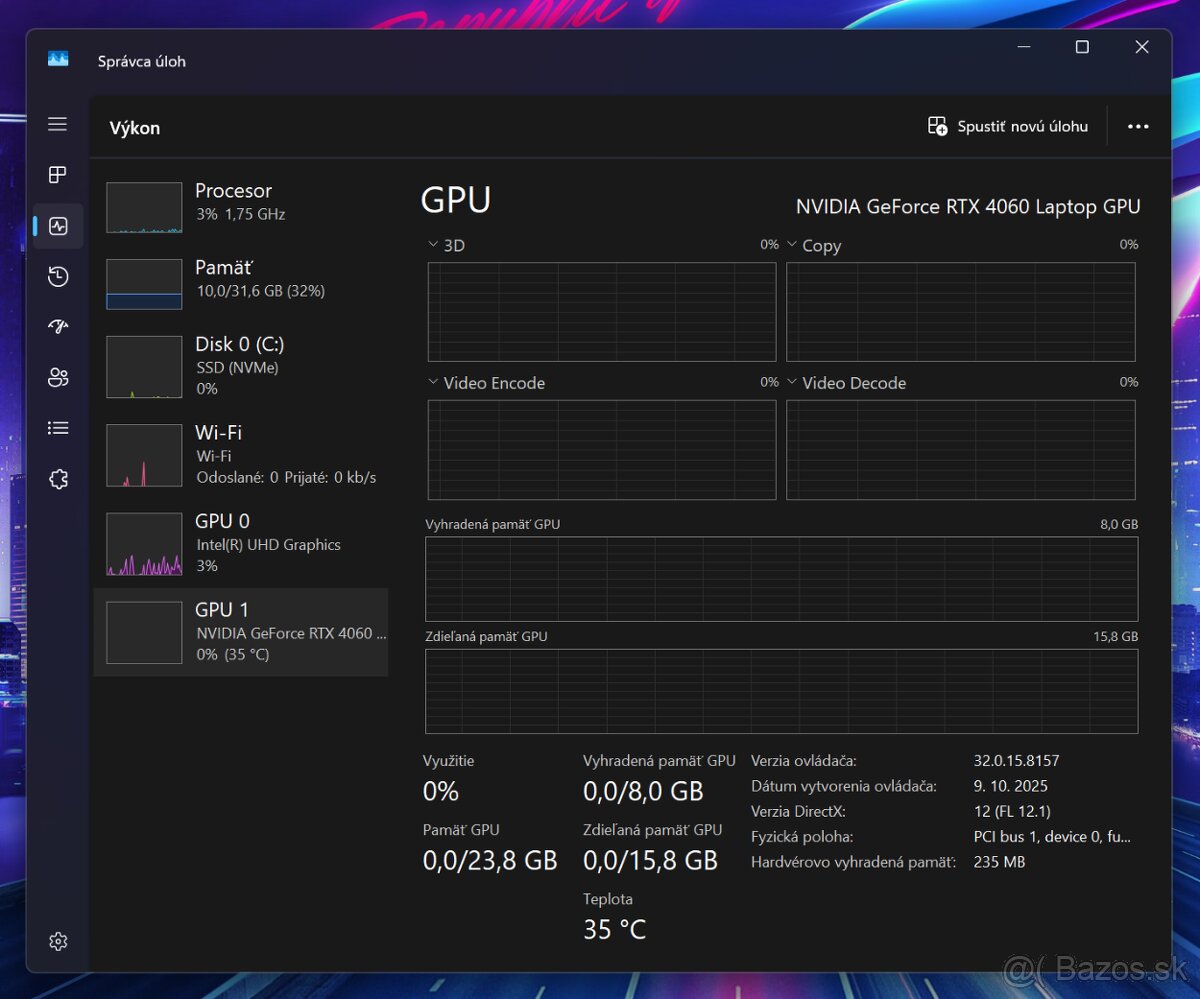Expand the navigation pane with hamburger icon
This screenshot has height=999, width=1200.
57,124
